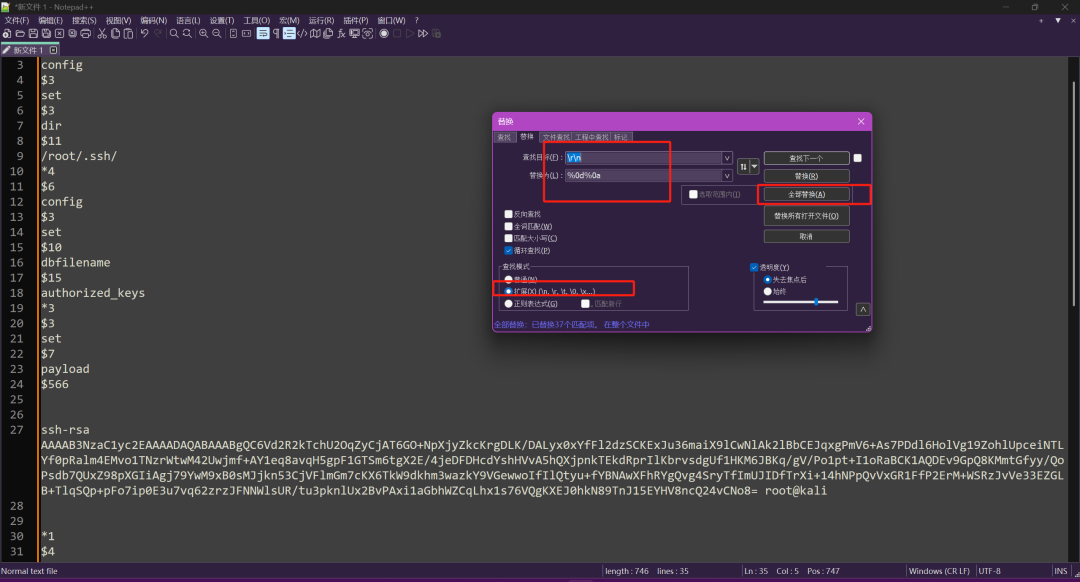Screen dimensions: 1080x582
Task: Select the 始终 transparency radio
Action: pos(767,291)
